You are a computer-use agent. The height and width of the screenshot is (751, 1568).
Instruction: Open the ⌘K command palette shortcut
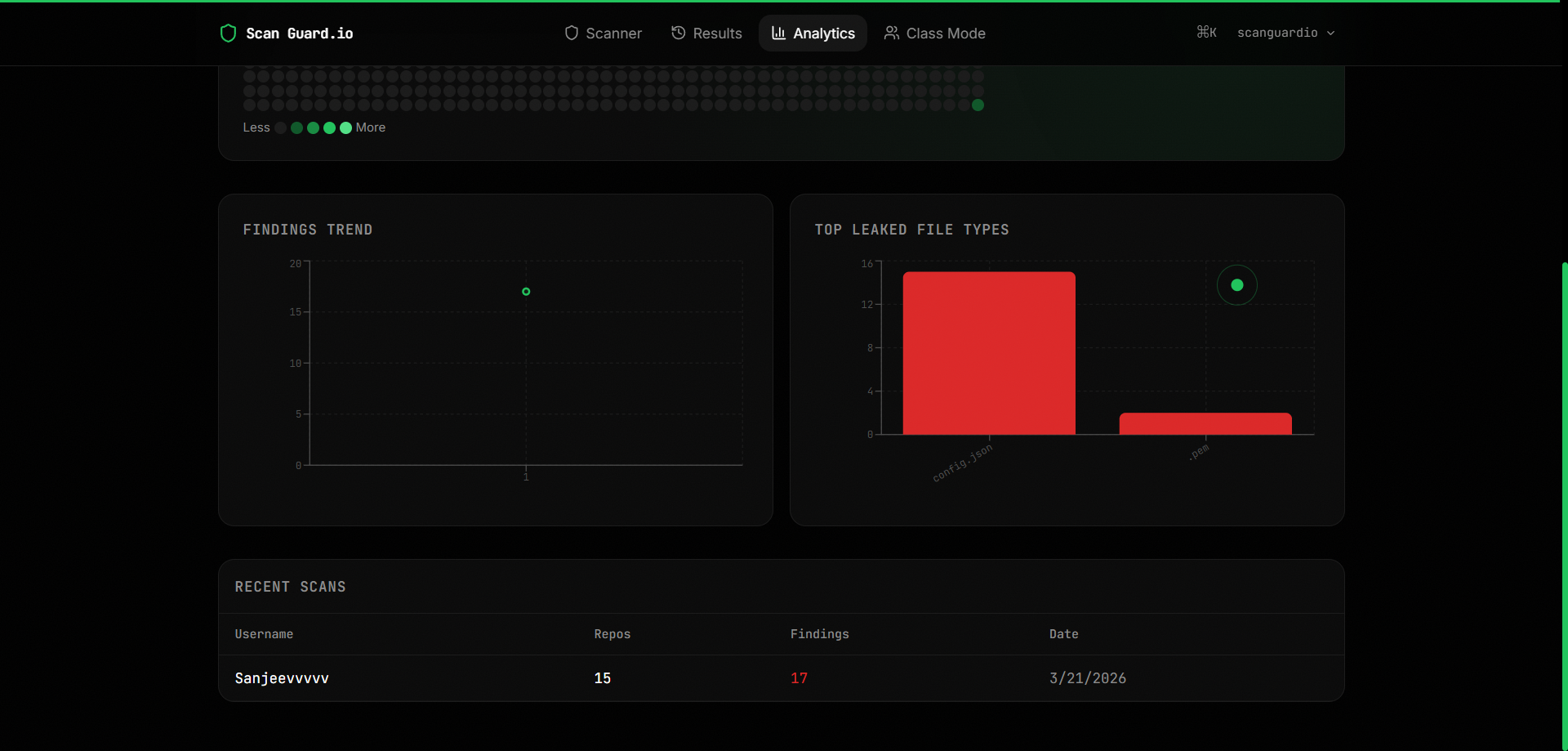pyautogui.click(x=1206, y=33)
